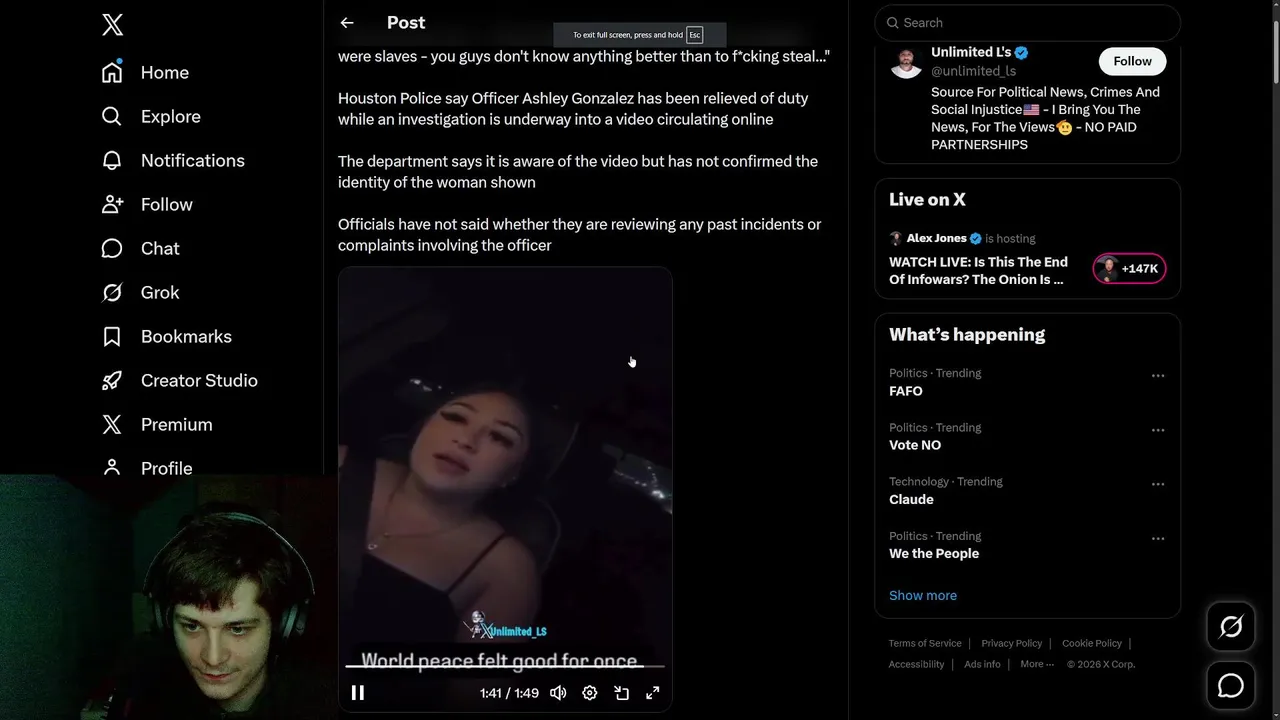1280x720 pixels.
Task: Go to Explore in the sidebar
Action: tap(150, 116)
